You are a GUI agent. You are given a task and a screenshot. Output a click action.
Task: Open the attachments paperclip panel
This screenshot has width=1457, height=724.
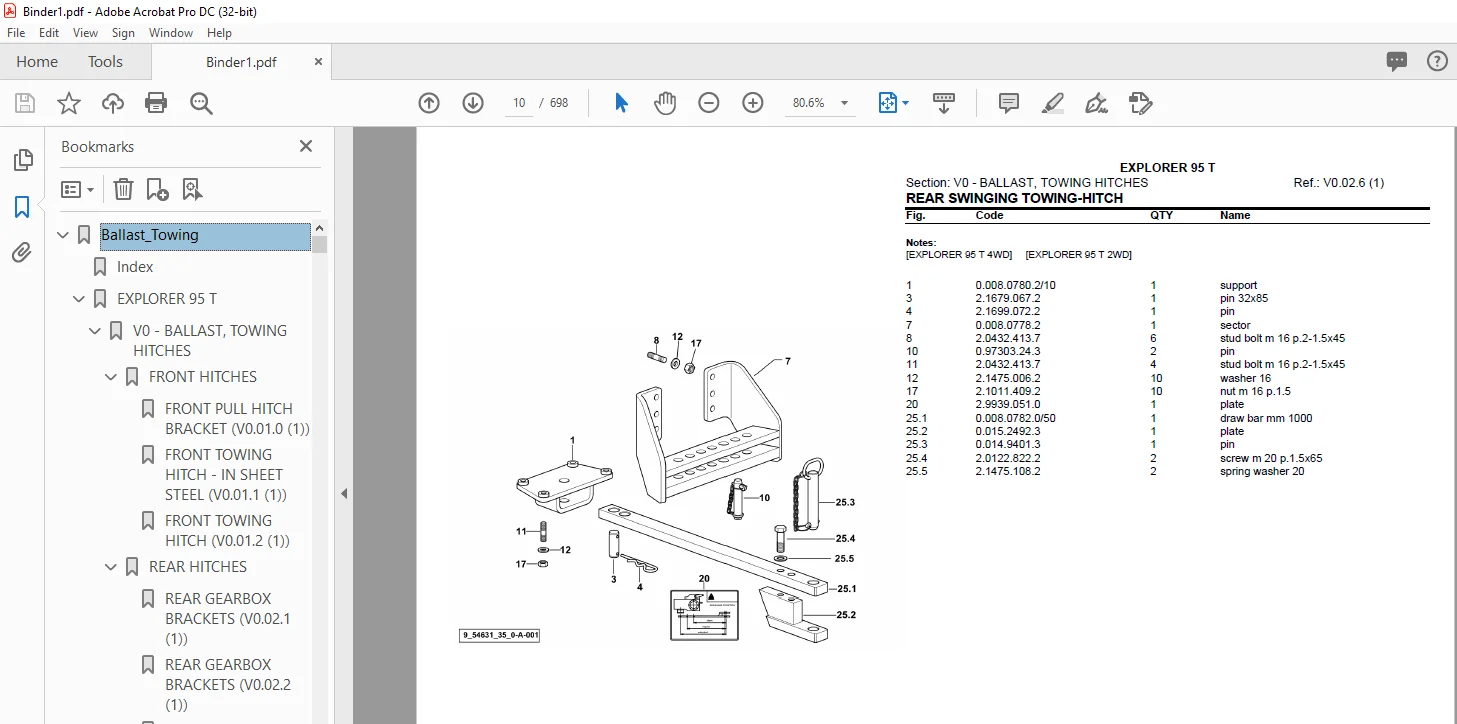(22, 253)
